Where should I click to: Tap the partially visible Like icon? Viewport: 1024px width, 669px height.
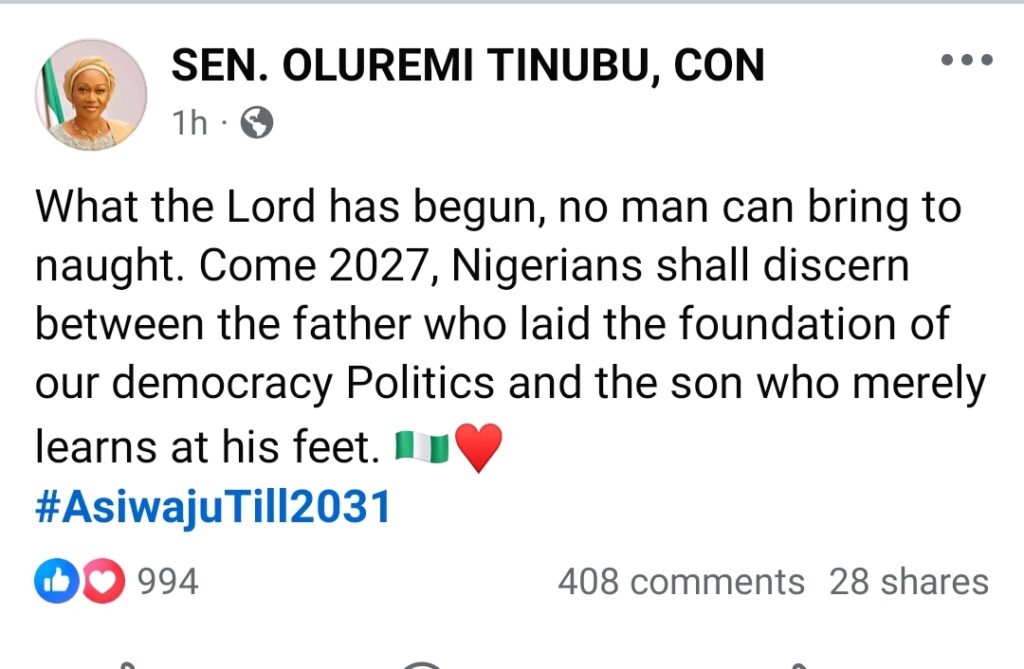tap(125, 664)
